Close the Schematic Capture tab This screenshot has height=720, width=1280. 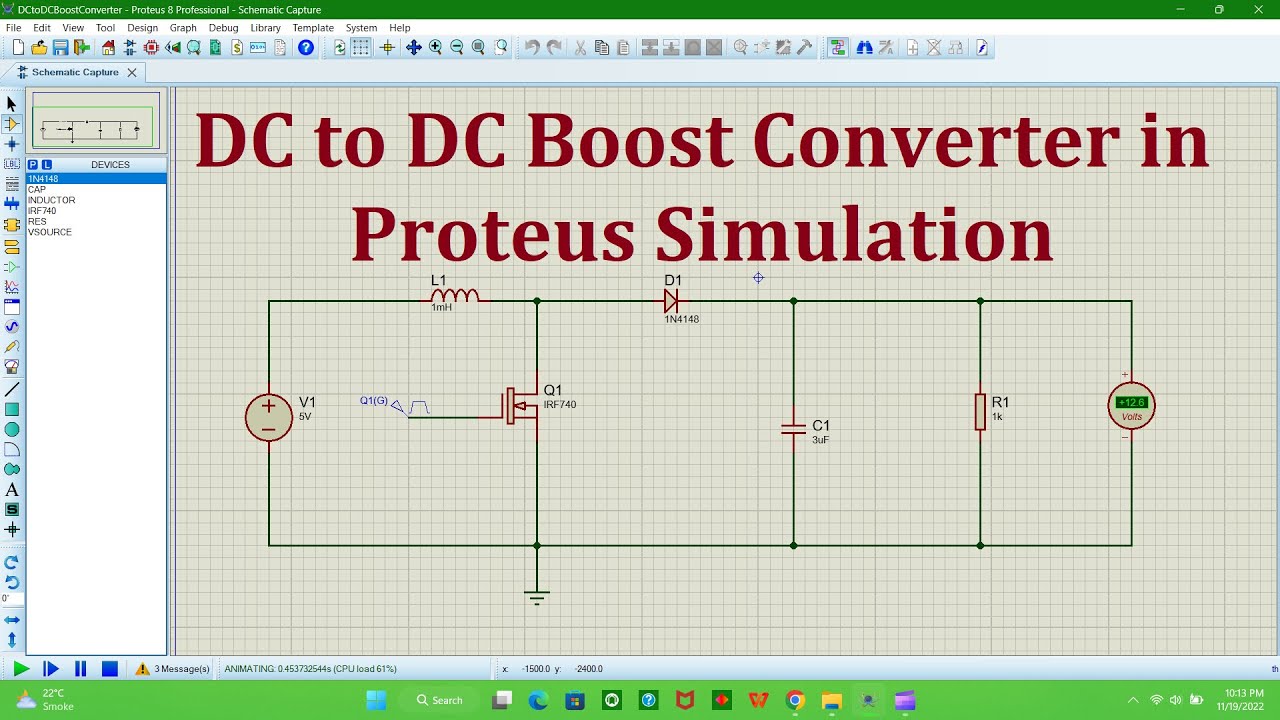[132, 73]
